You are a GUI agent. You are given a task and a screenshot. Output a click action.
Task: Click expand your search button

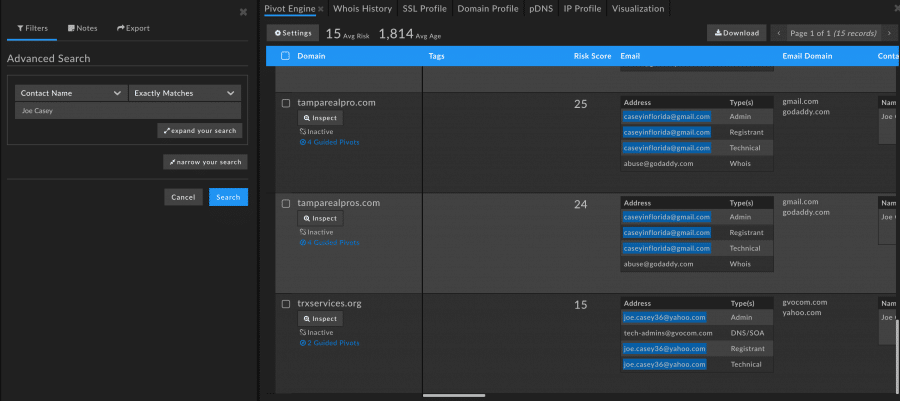[200, 131]
